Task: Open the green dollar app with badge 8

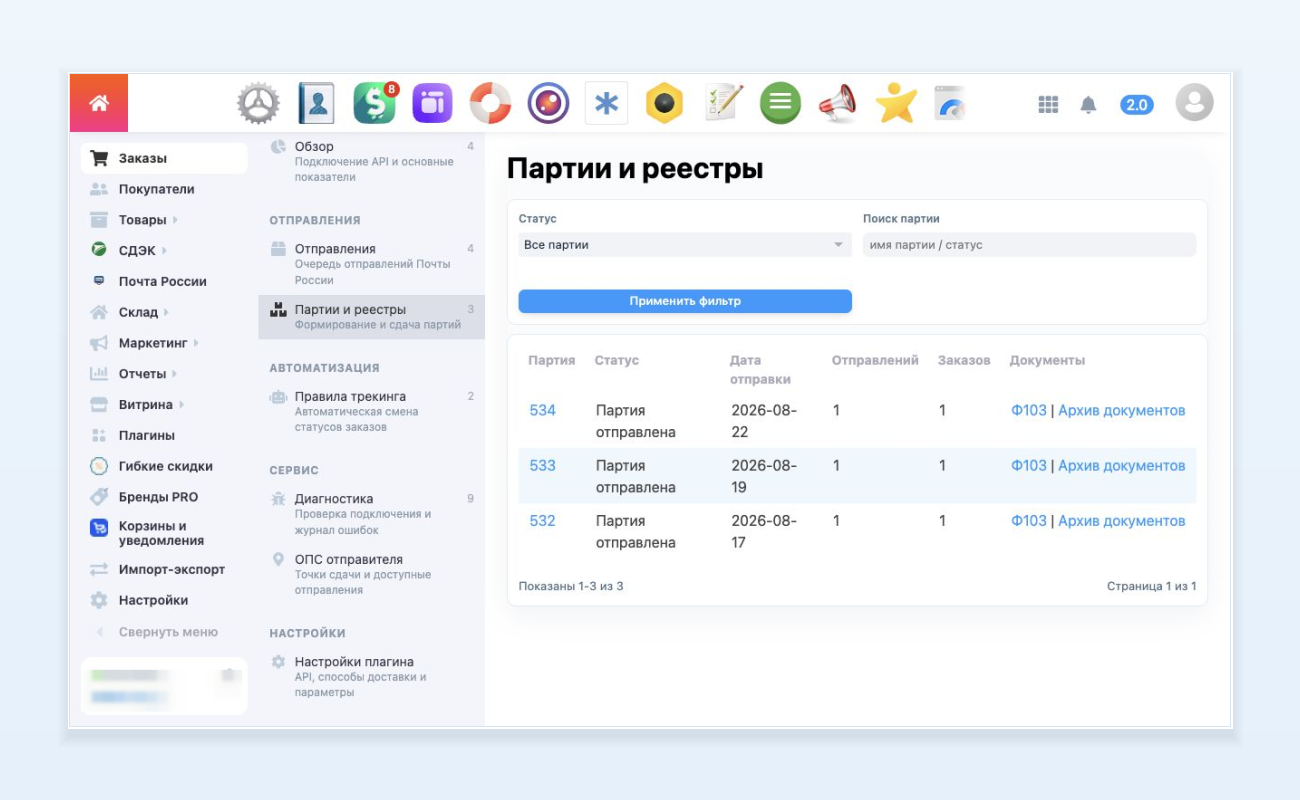Action: point(375,103)
